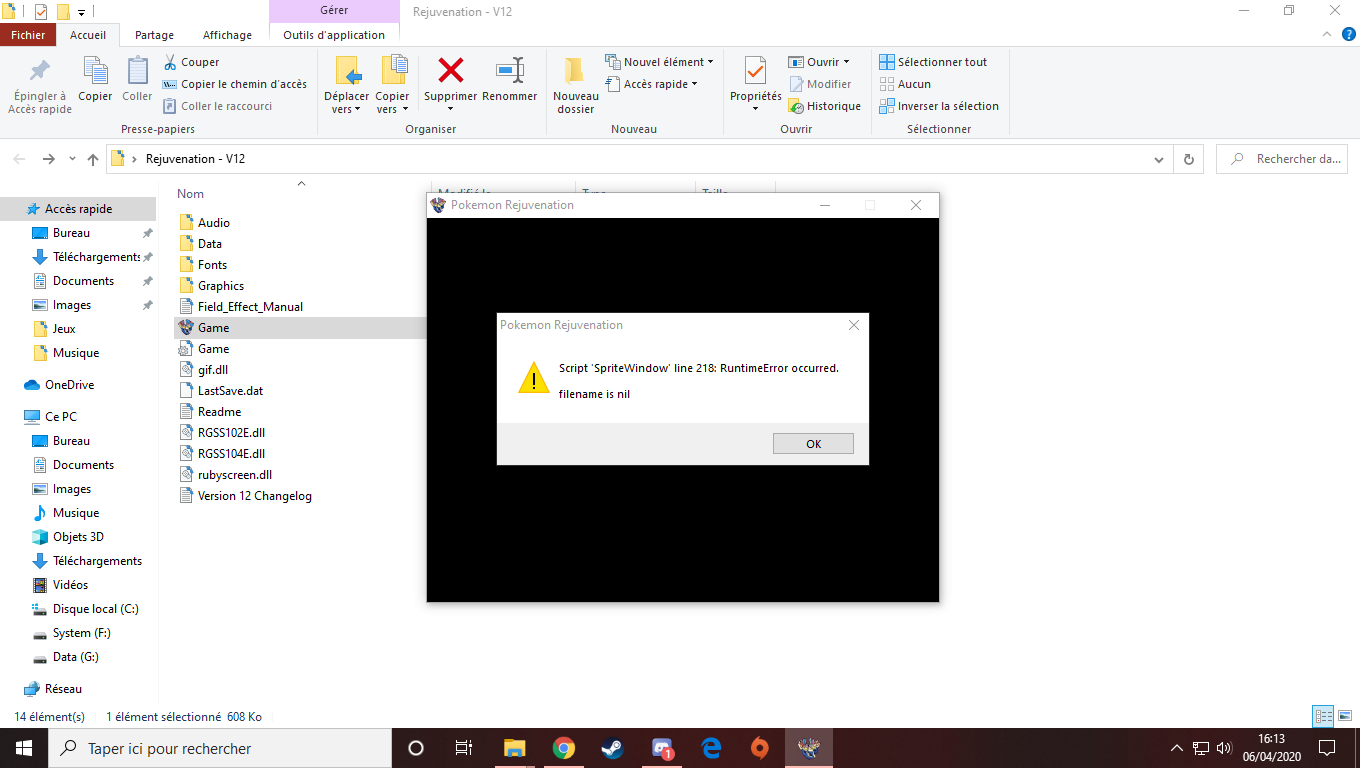The width and height of the screenshot is (1360, 768).
Task: Click Épingler à Accès rapide pin icon
Action: coord(40,71)
